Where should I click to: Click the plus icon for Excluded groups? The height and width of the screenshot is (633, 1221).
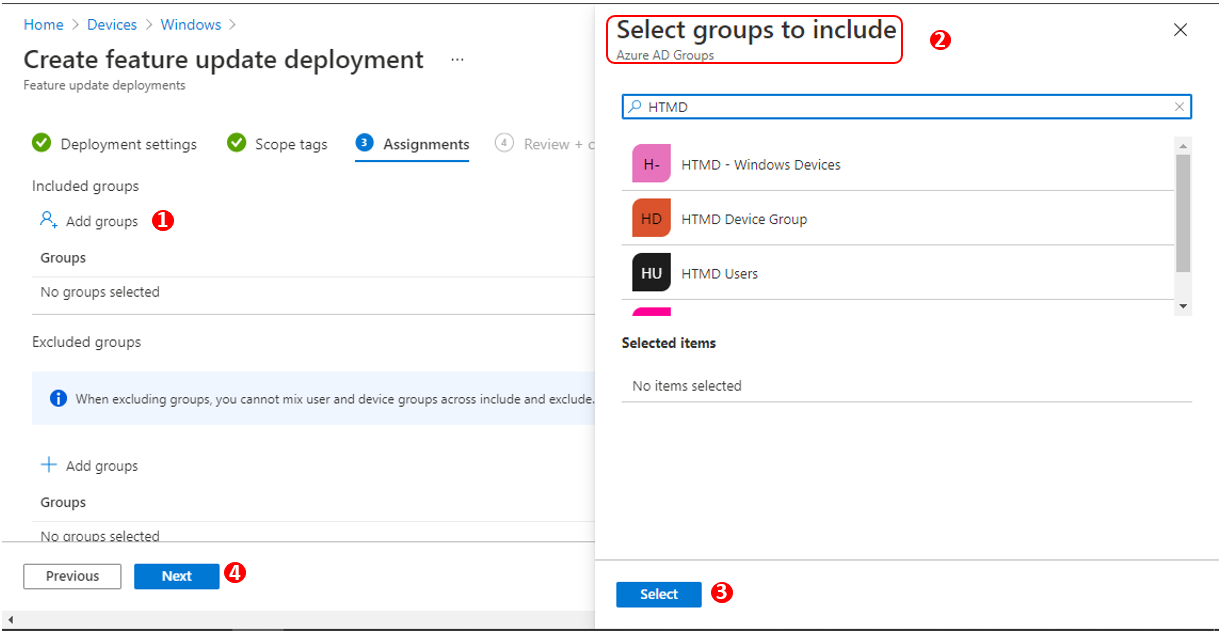click(48, 465)
